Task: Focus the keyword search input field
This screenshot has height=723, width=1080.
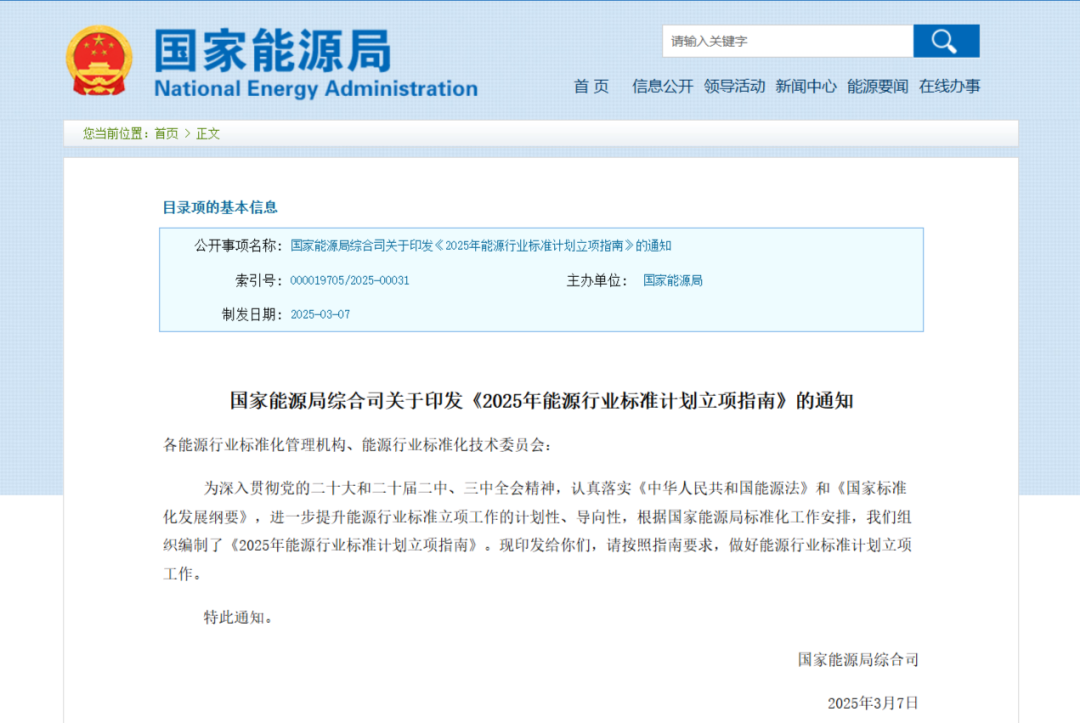Action: click(x=788, y=41)
